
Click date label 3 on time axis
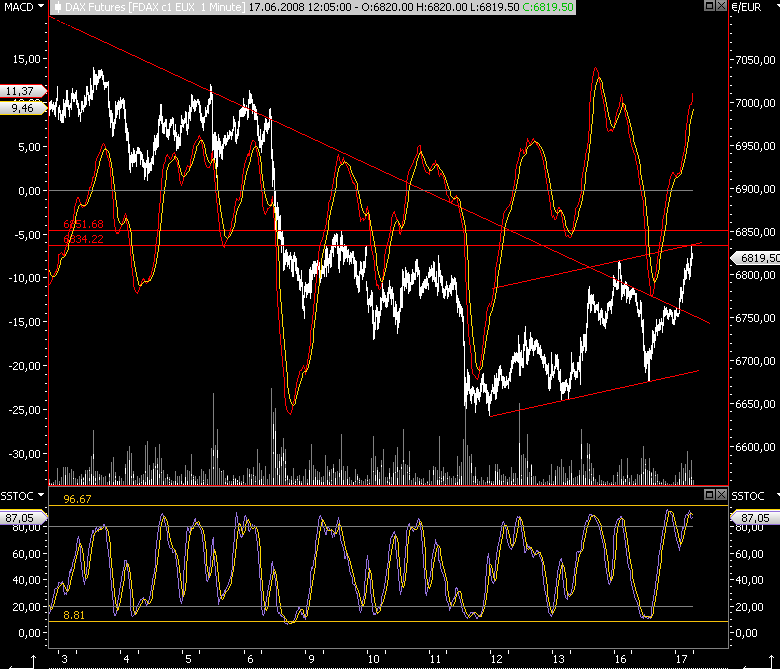(x=64, y=659)
